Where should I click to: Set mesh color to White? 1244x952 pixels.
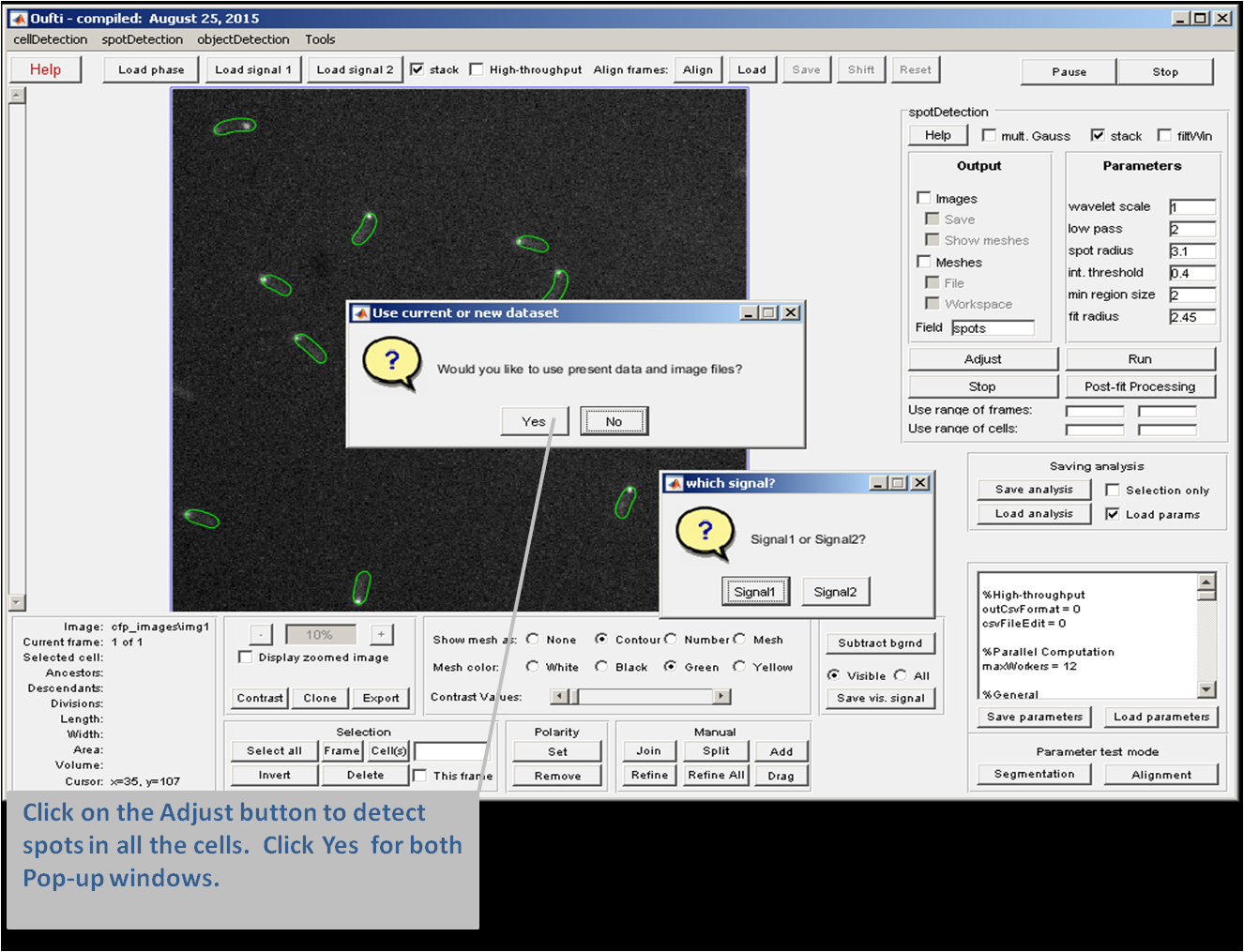click(x=533, y=667)
